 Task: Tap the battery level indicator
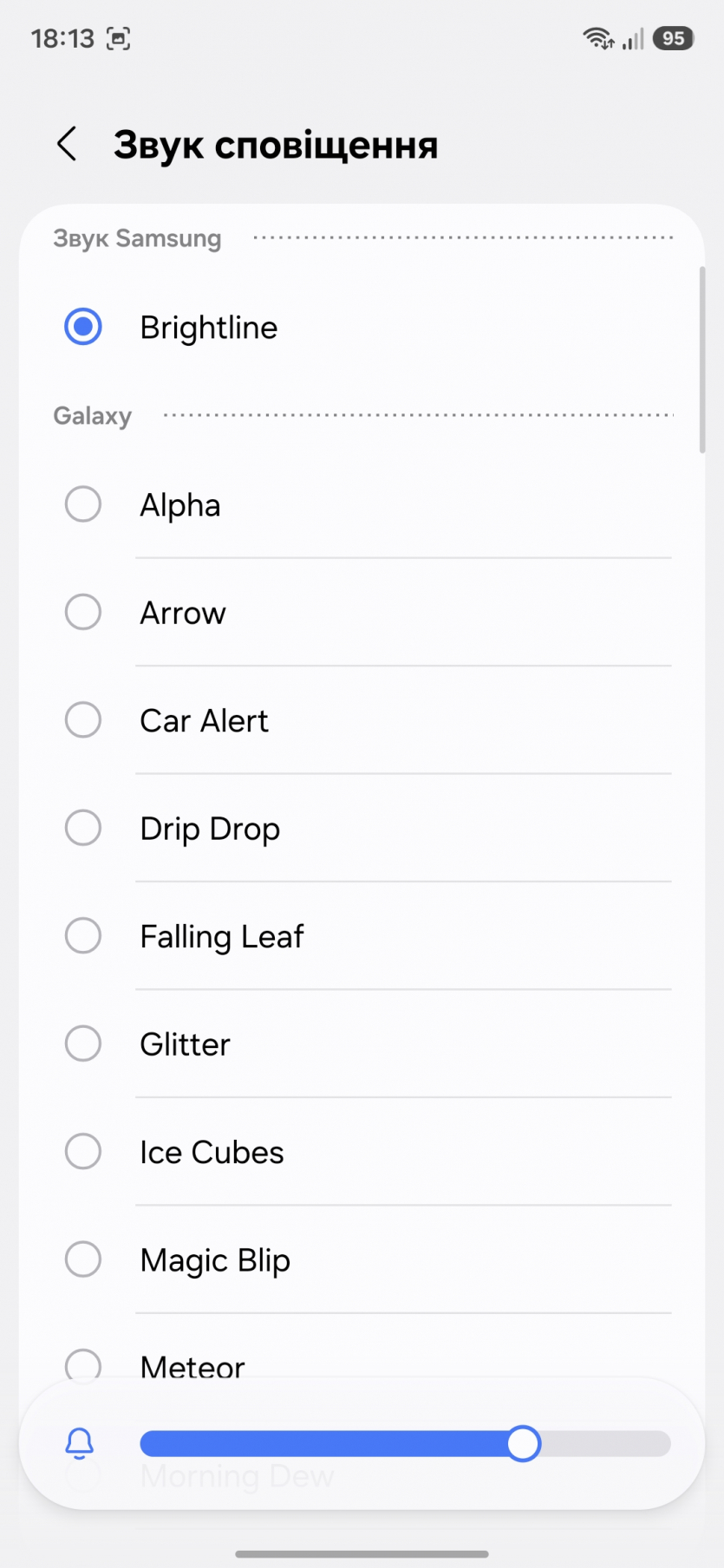click(674, 38)
